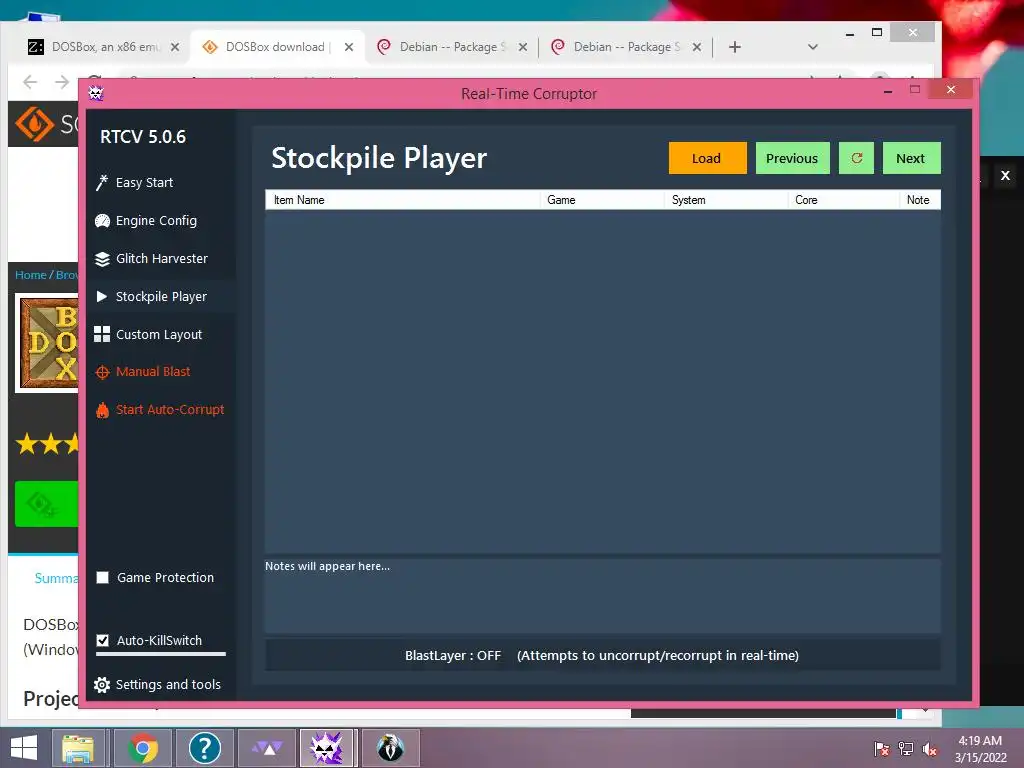Click the Engine Config gauge icon
This screenshot has height=768, width=1024.
[x=102, y=221]
